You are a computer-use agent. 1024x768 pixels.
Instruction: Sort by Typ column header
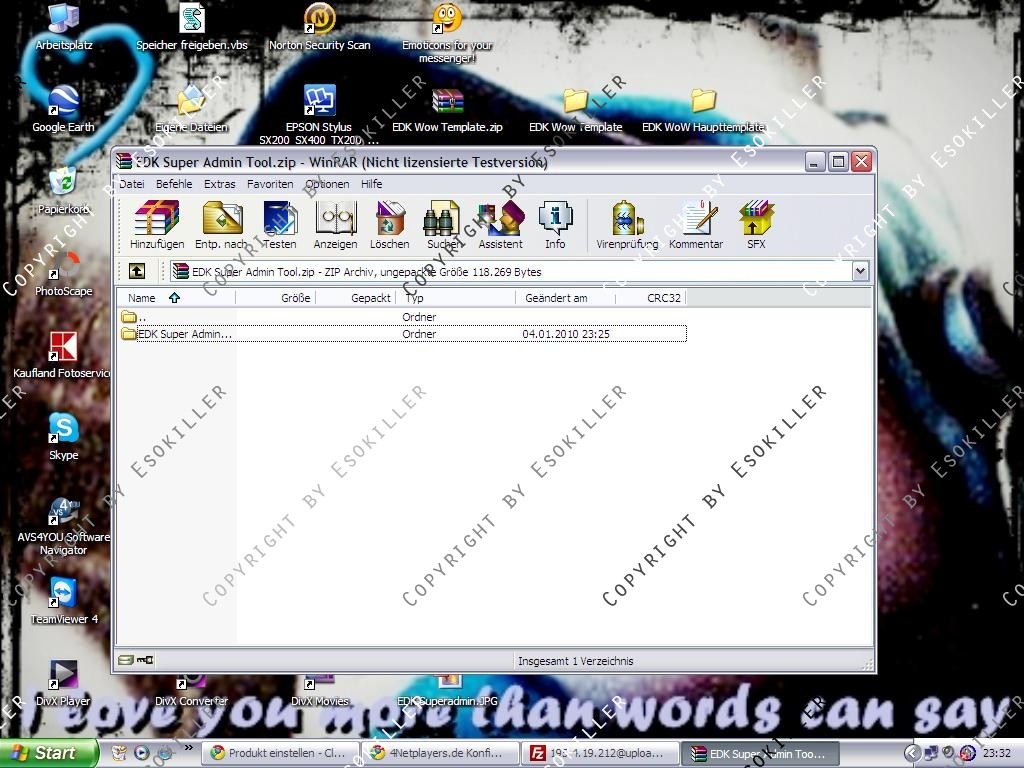[x=456, y=298]
